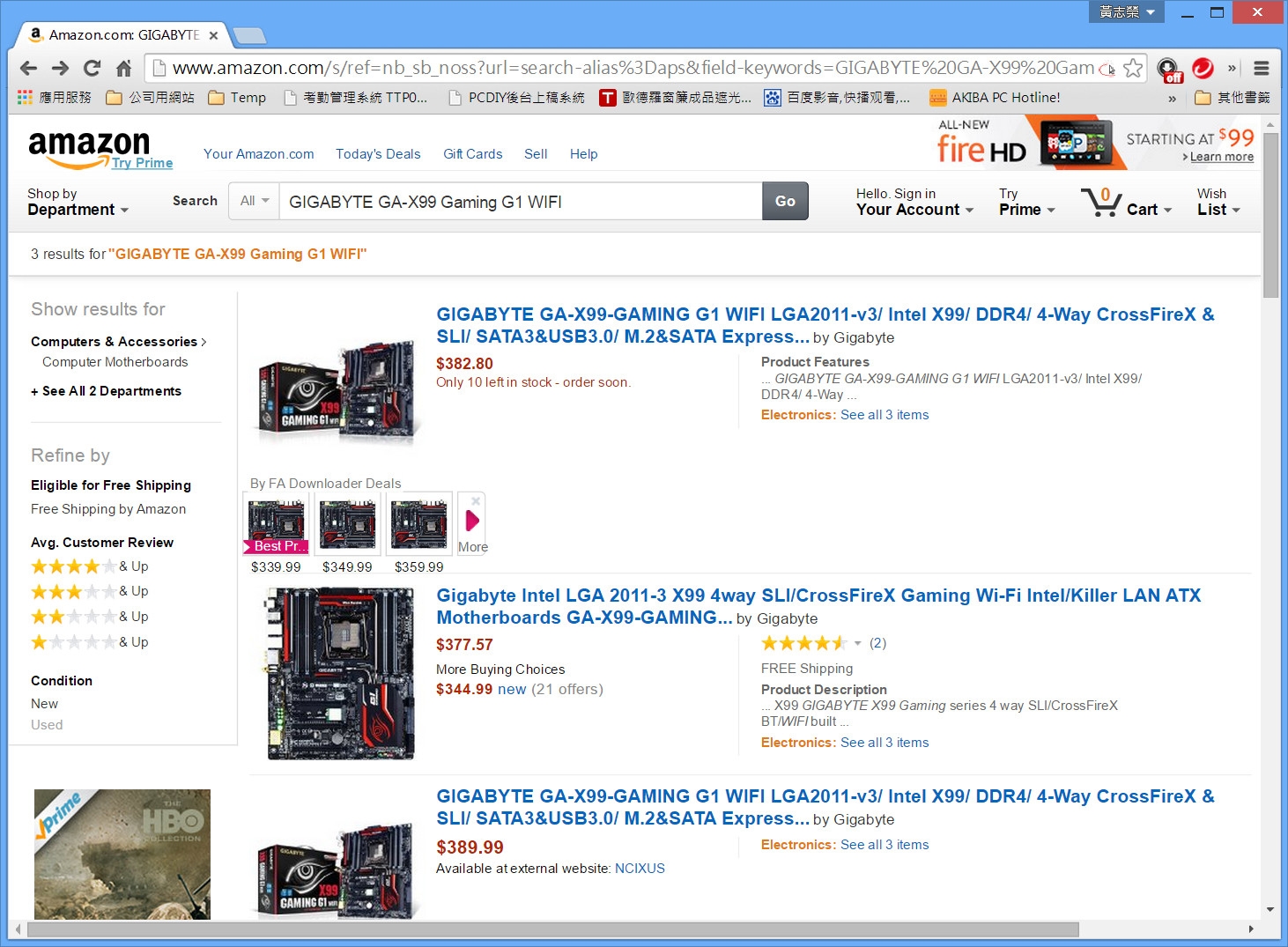This screenshot has width=1288, height=947.
Task: Click the Go search button
Action: 785,201
